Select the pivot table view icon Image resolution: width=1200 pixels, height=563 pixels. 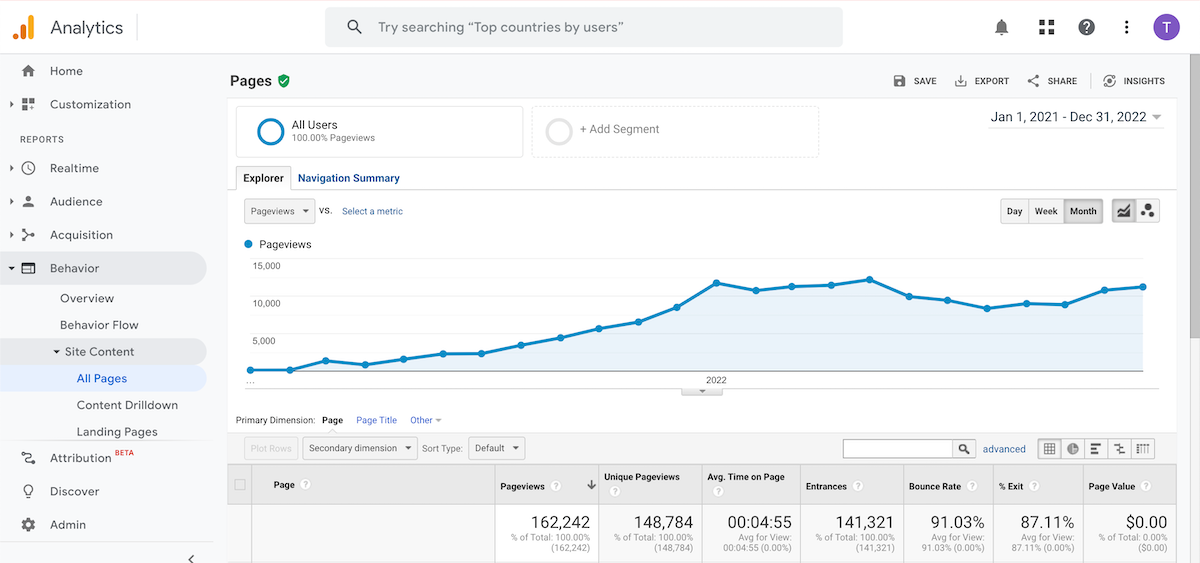[x=1144, y=449]
